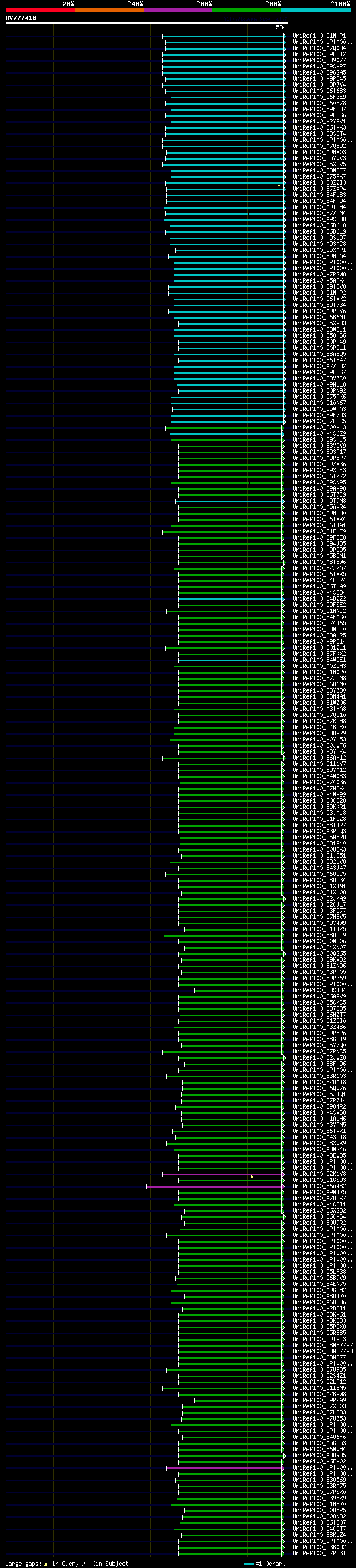
Task: Select the UniRef100_A7HBK7 hit label
Action: coord(319,1199)
